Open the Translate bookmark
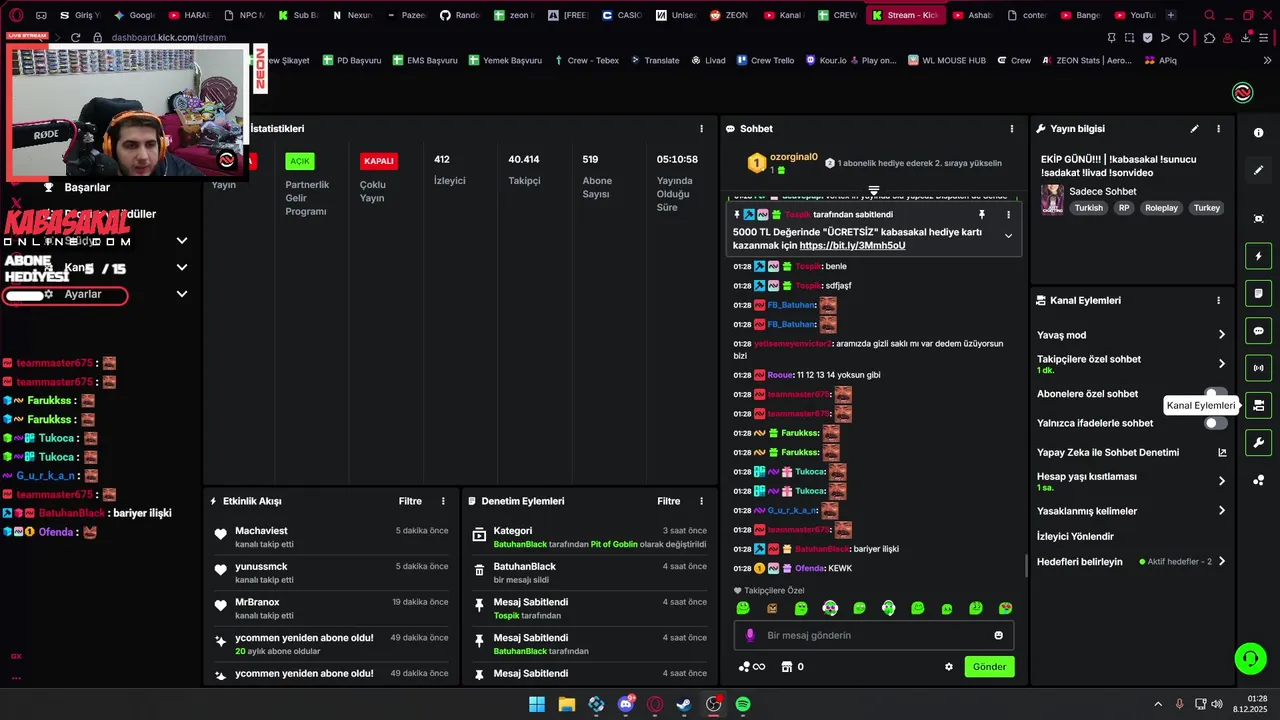 tap(654, 60)
